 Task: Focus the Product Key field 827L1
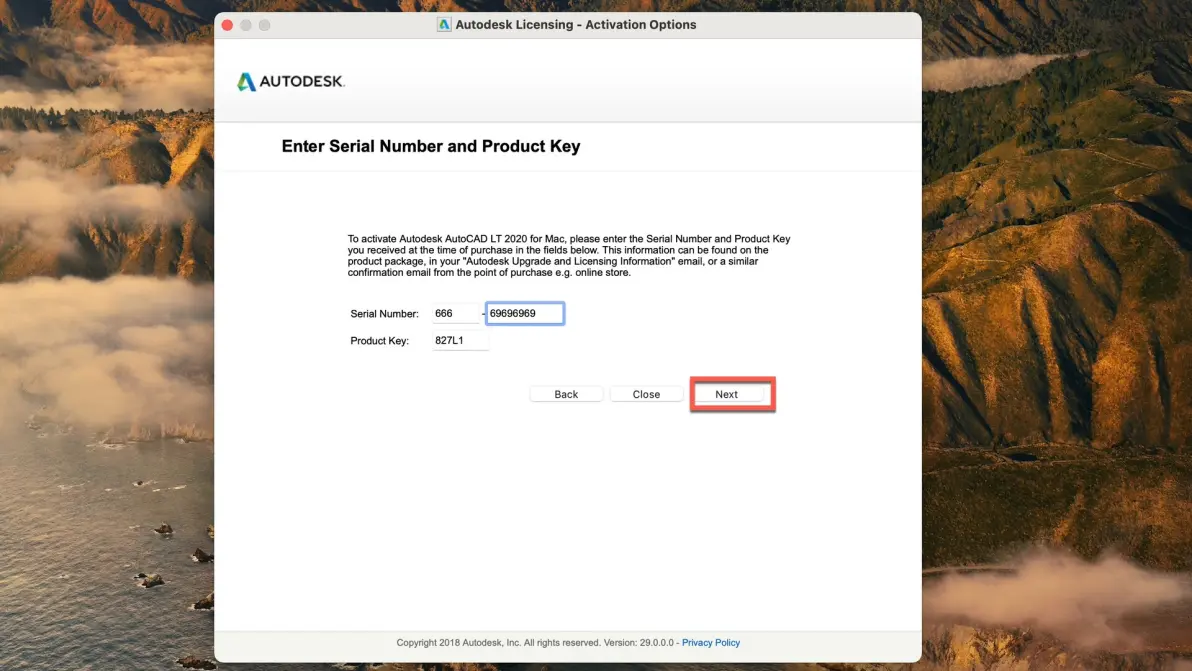pyautogui.click(x=460, y=340)
